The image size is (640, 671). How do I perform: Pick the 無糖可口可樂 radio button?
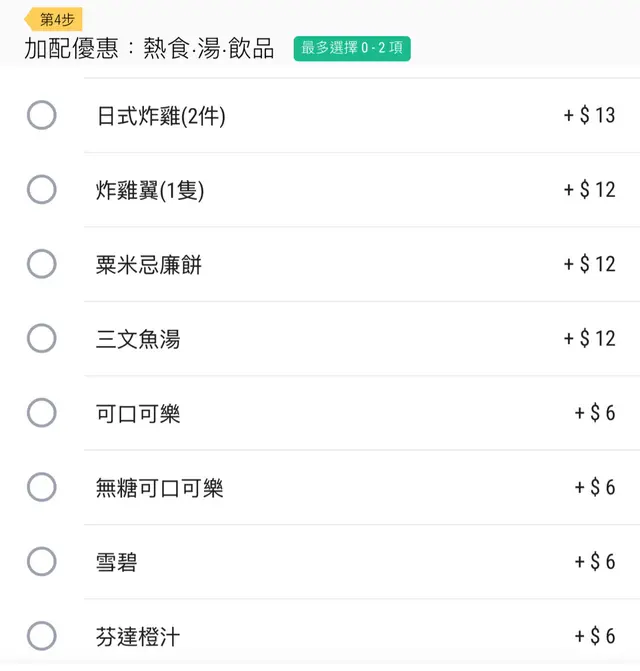(41, 487)
